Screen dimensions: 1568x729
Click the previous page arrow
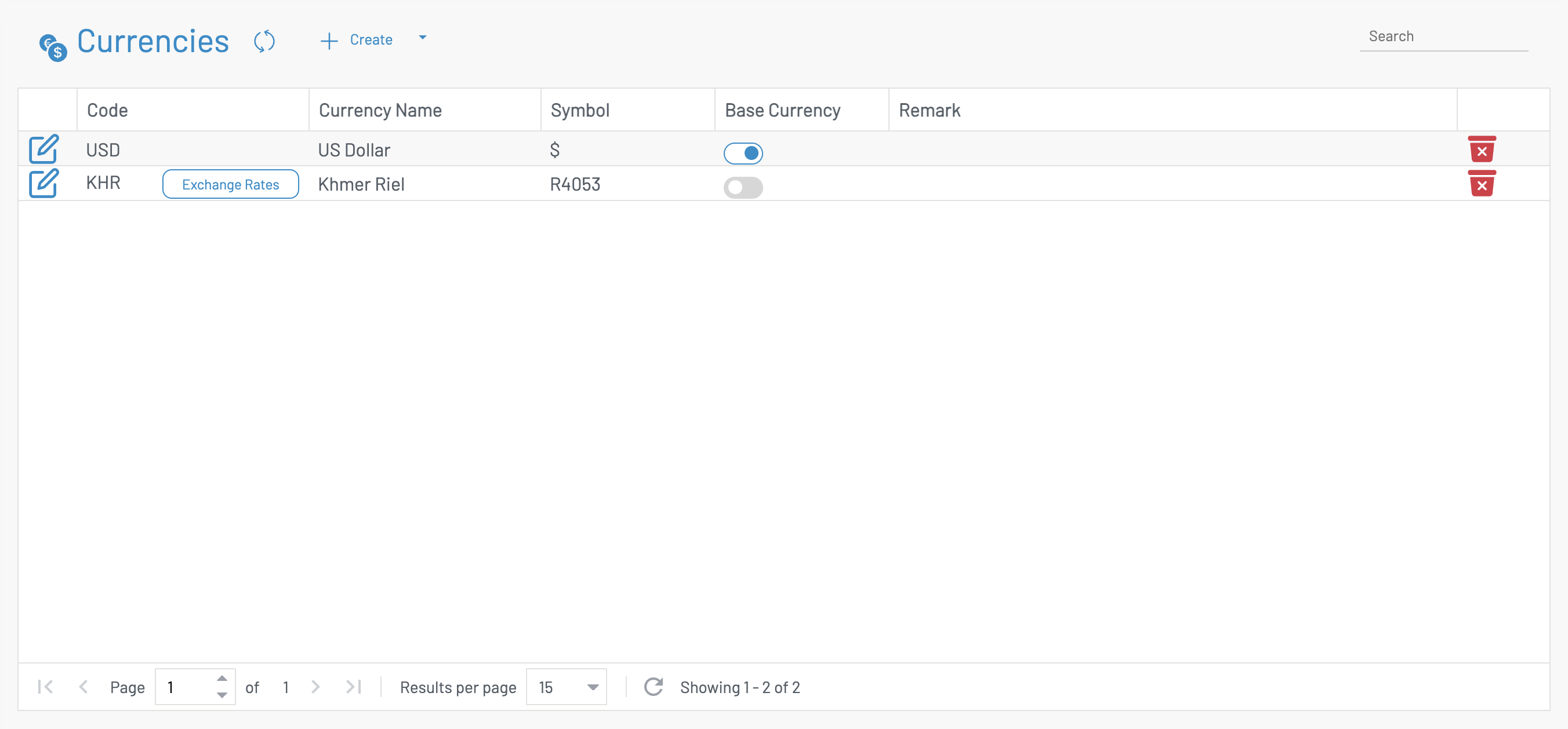(84, 686)
